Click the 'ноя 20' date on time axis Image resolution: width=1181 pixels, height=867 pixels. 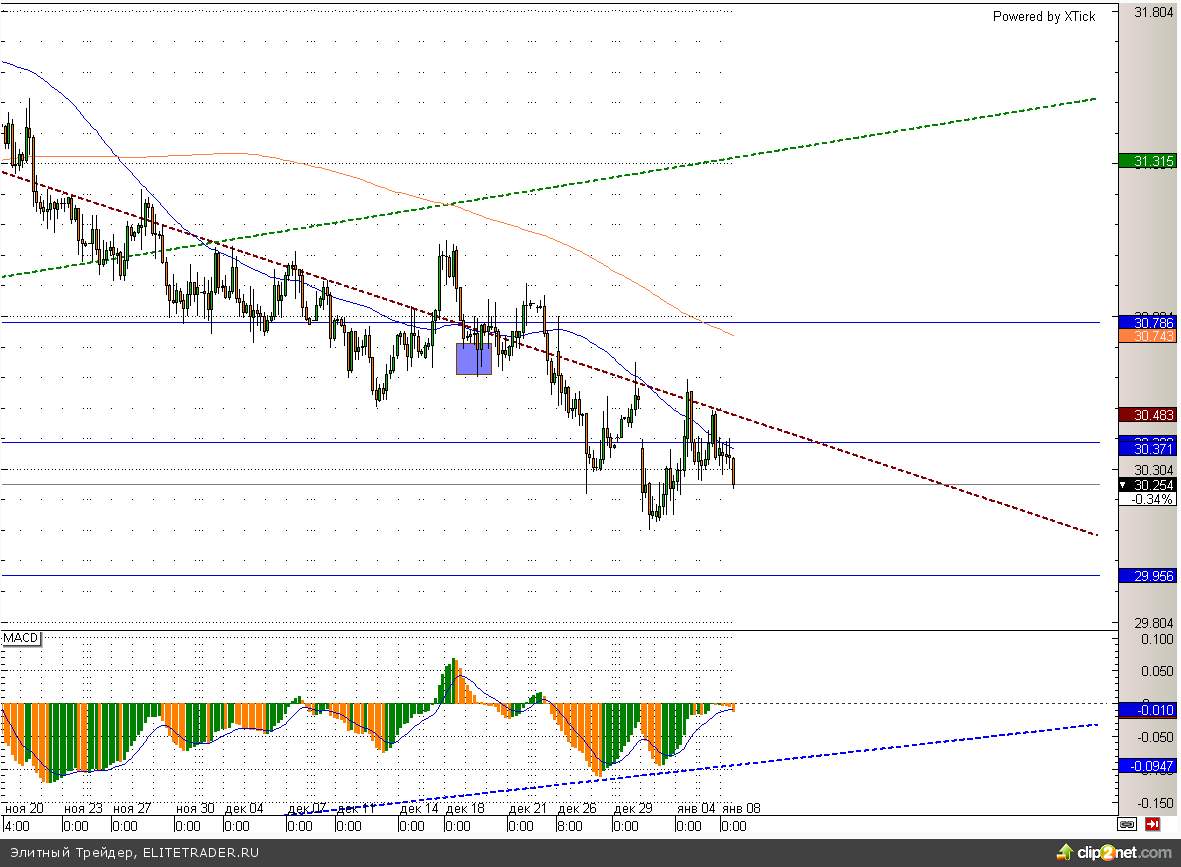click(24, 808)
